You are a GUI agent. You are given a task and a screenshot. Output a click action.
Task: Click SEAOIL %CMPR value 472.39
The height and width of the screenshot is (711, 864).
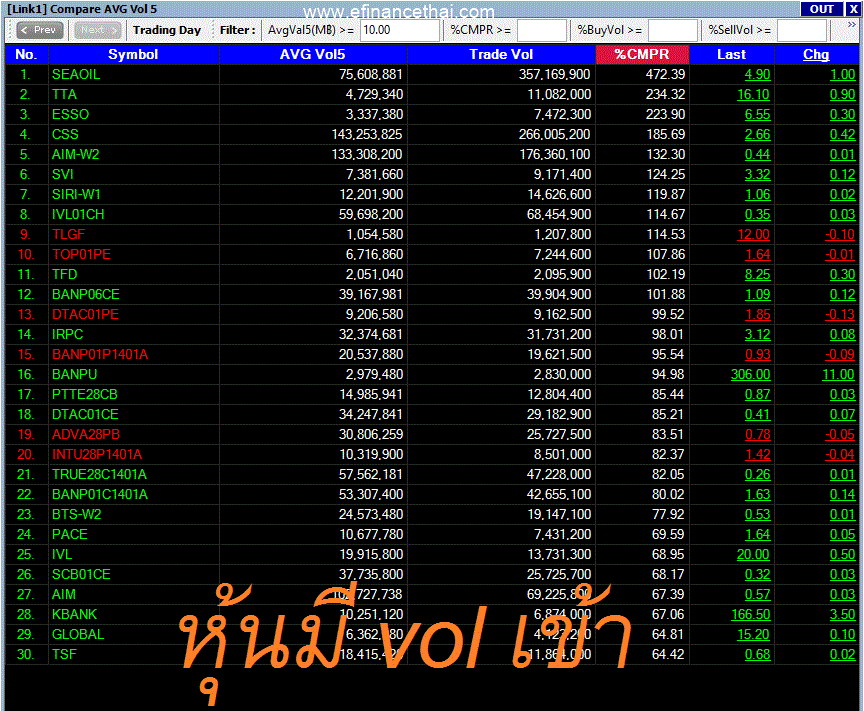click(666, 74)
